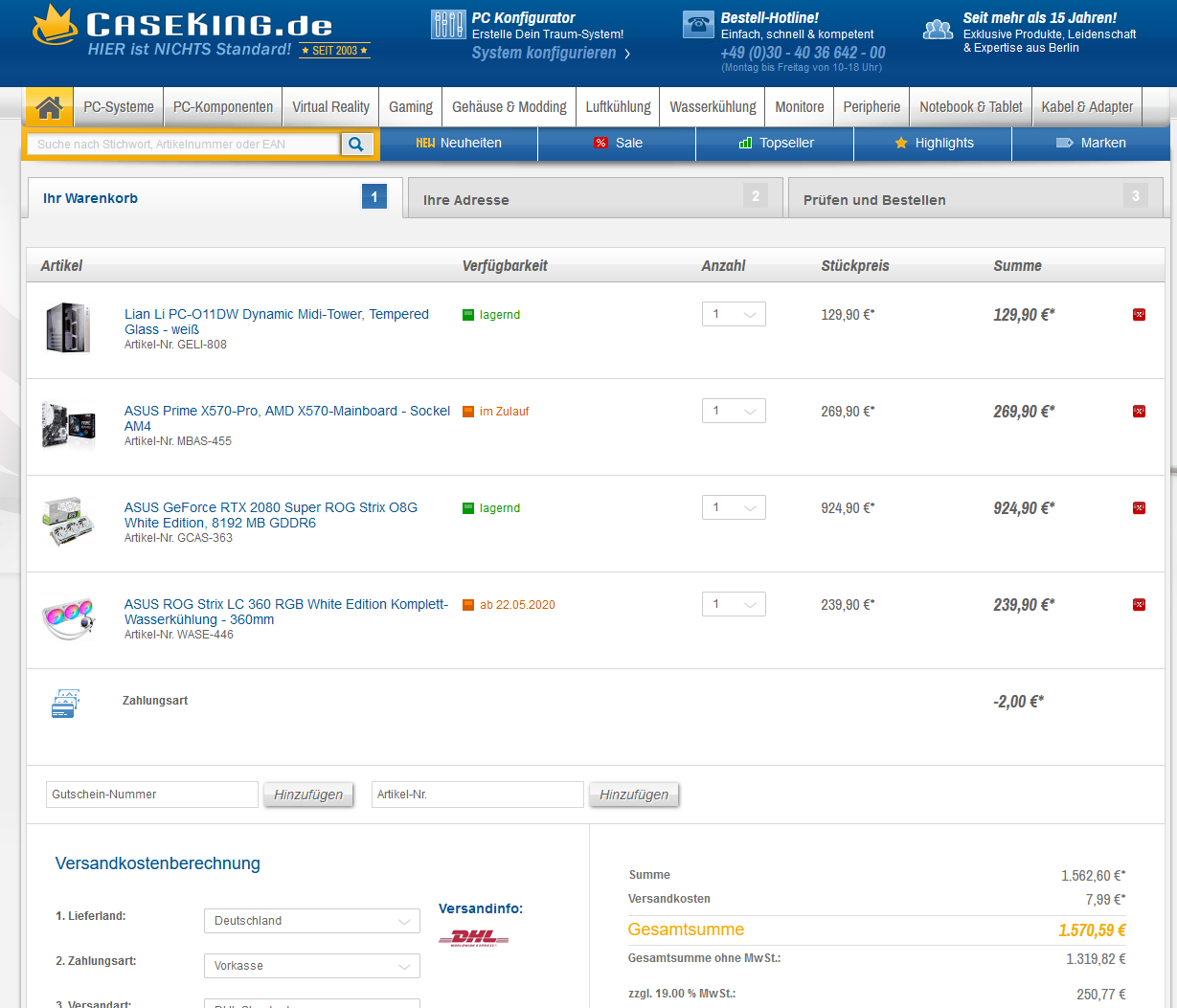Screen dimensions: 1177x1008
Task: Click the Caseking.de crown logo
Action: 55,27
